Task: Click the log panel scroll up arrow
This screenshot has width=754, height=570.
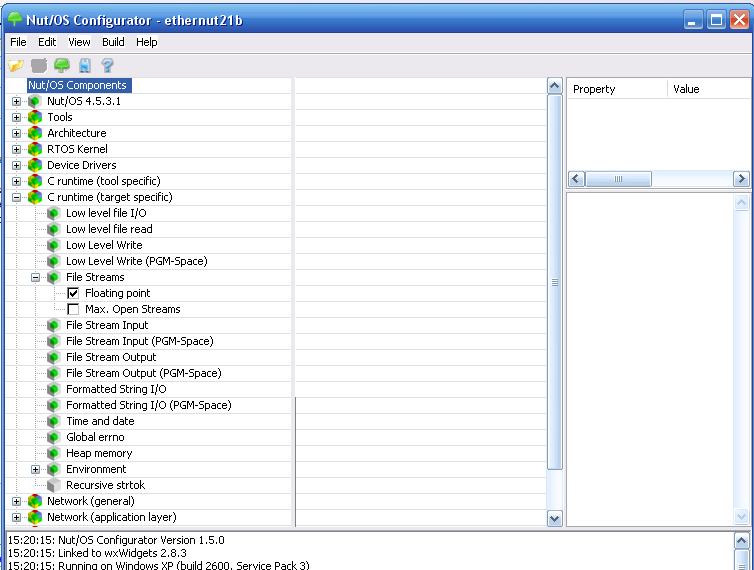Action: [x=741, y=541]
